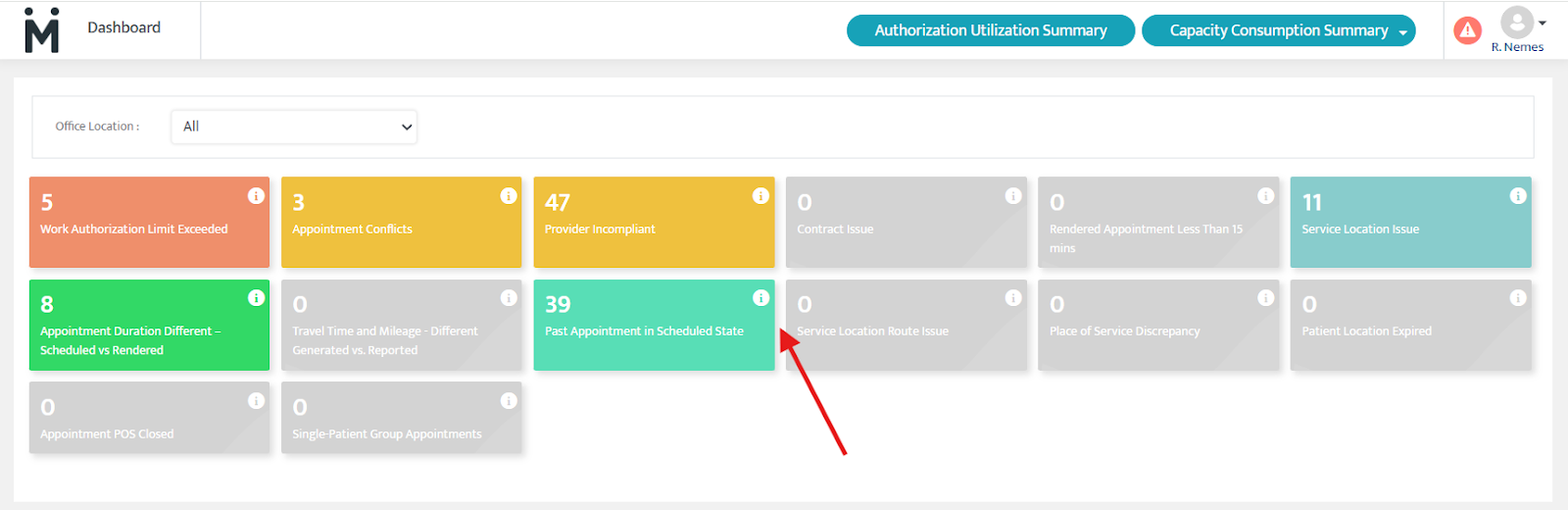Show info for Past Appointment in Scheduled State

(x=760, y=298)
